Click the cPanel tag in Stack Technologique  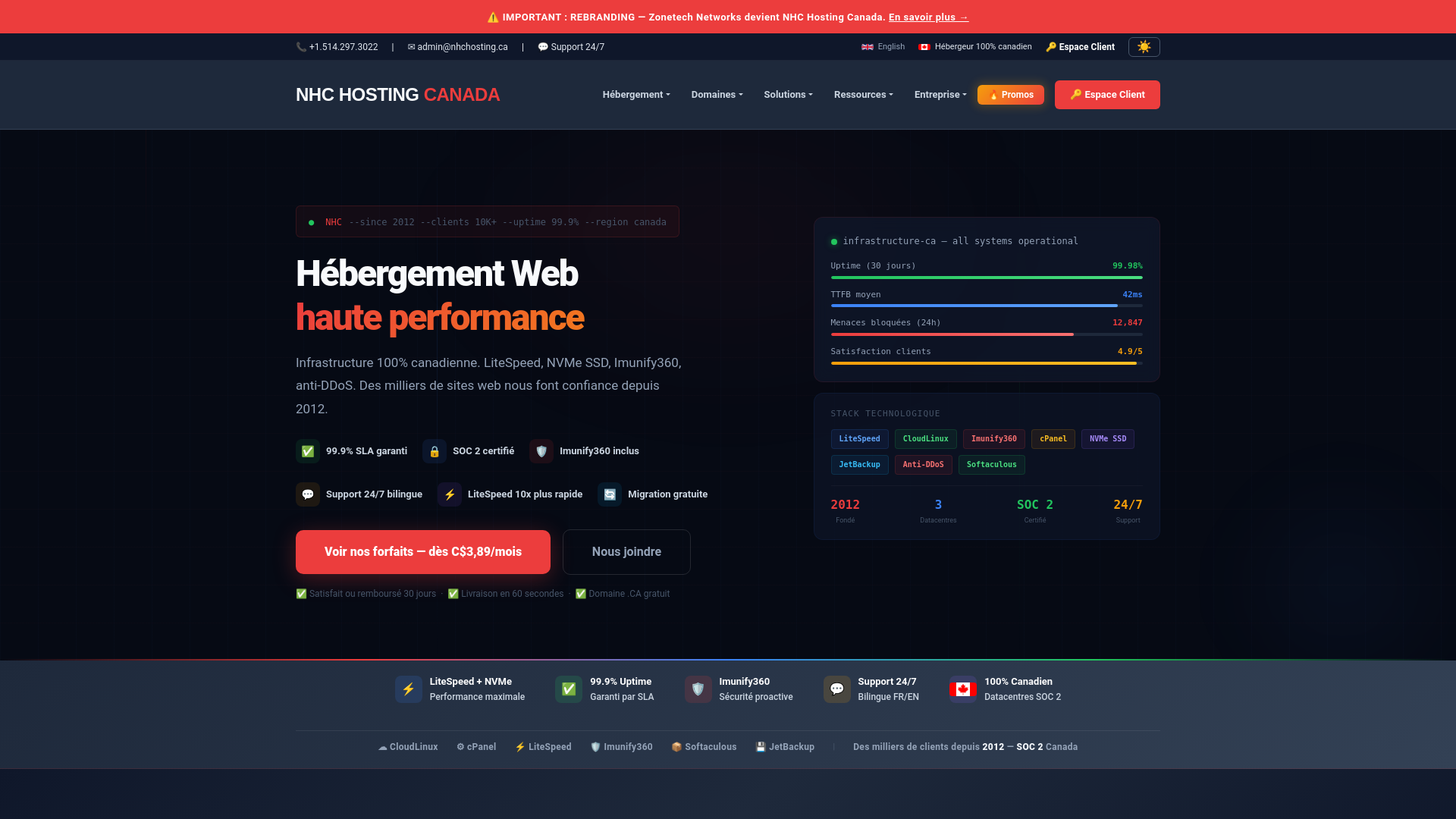[x=1053, y=439]
